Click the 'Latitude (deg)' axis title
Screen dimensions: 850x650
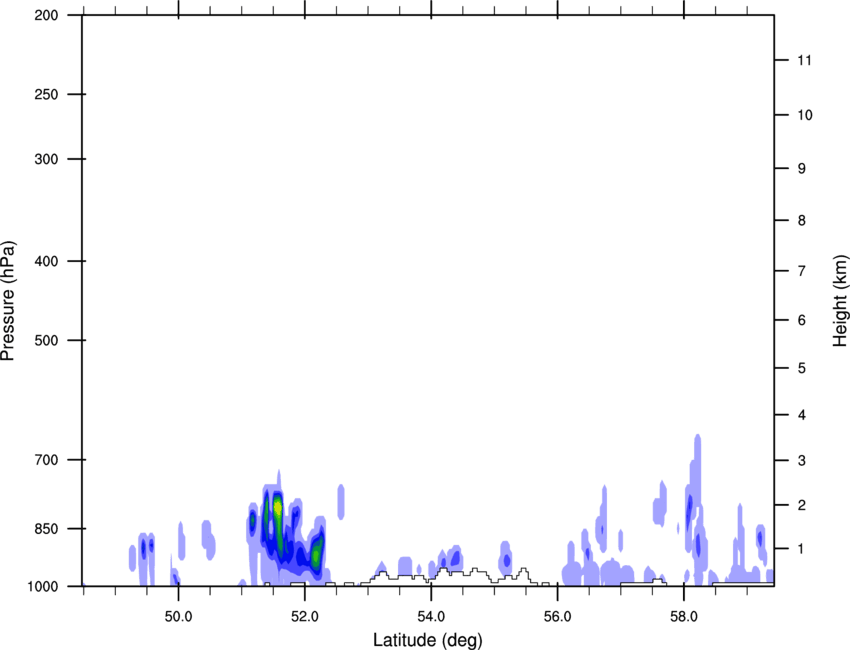coord(427,640)
